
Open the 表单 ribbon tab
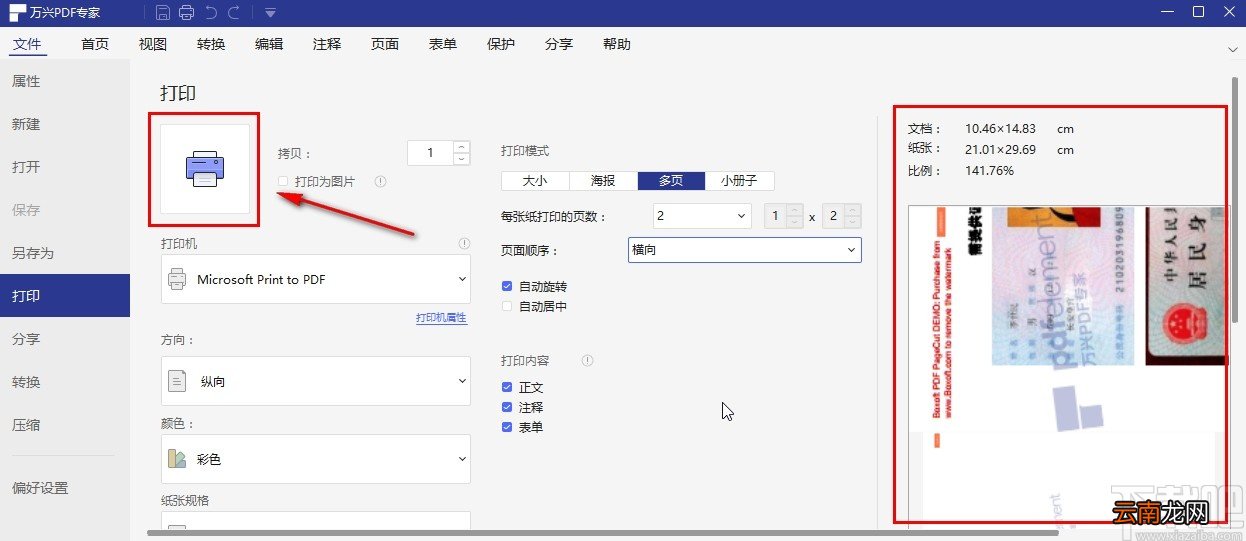(443, 44)
